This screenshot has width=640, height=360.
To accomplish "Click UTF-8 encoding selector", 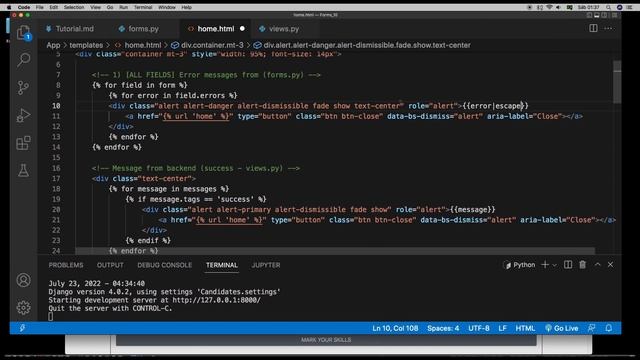I will pyautogui.click(x=479, y=328).
